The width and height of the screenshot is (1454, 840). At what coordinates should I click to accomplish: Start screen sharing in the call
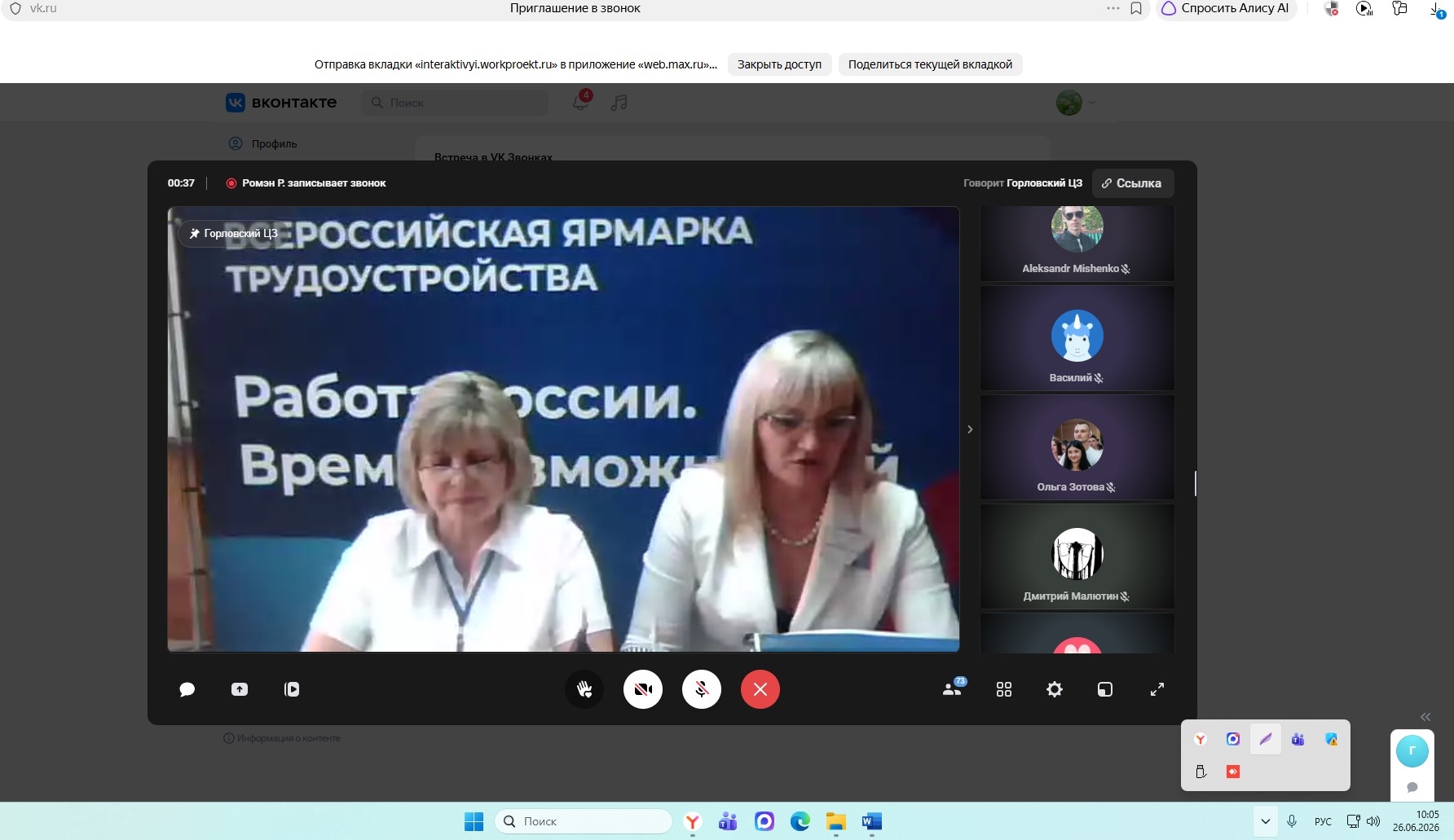click(240, 689)
